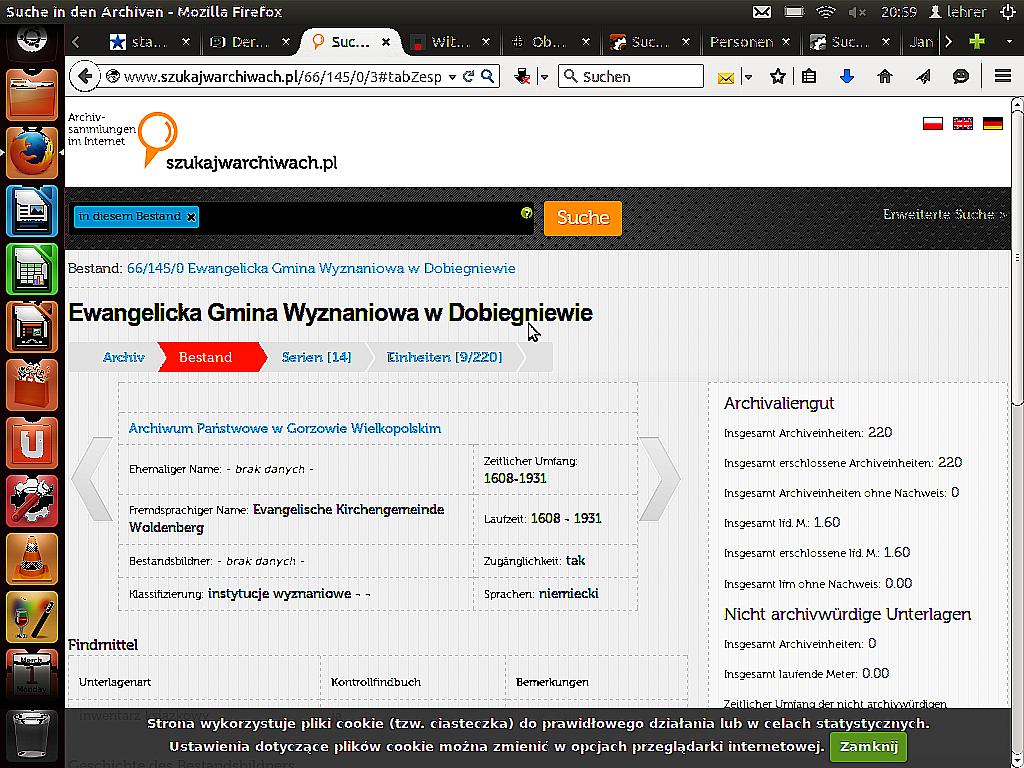
Task: Switch page language to Polish flag
Action: click(933, 124)
